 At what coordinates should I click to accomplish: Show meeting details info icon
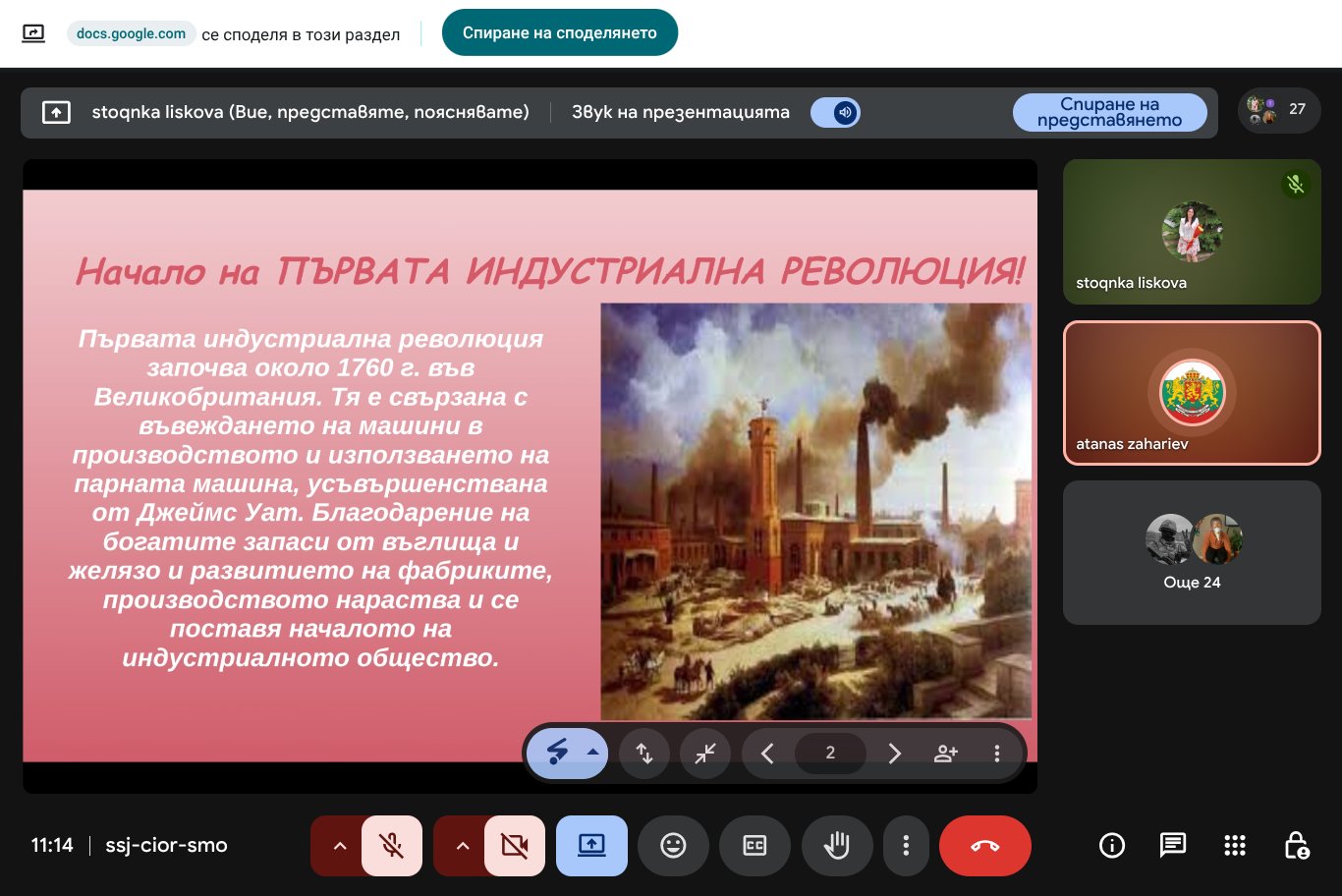tap(1111, 845)
